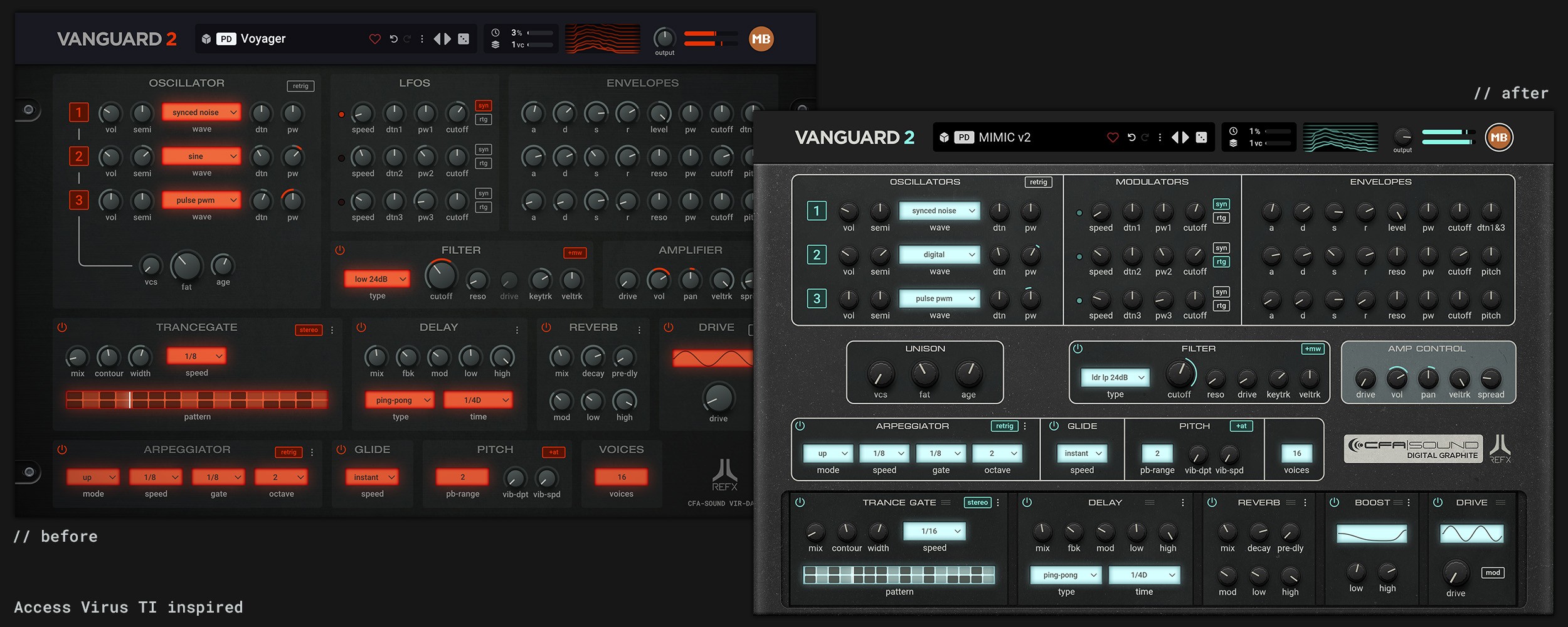Open Delay options dots in orange window
Image resolution: width=1568 pixels, height=627 pixels.
[517, 330]
